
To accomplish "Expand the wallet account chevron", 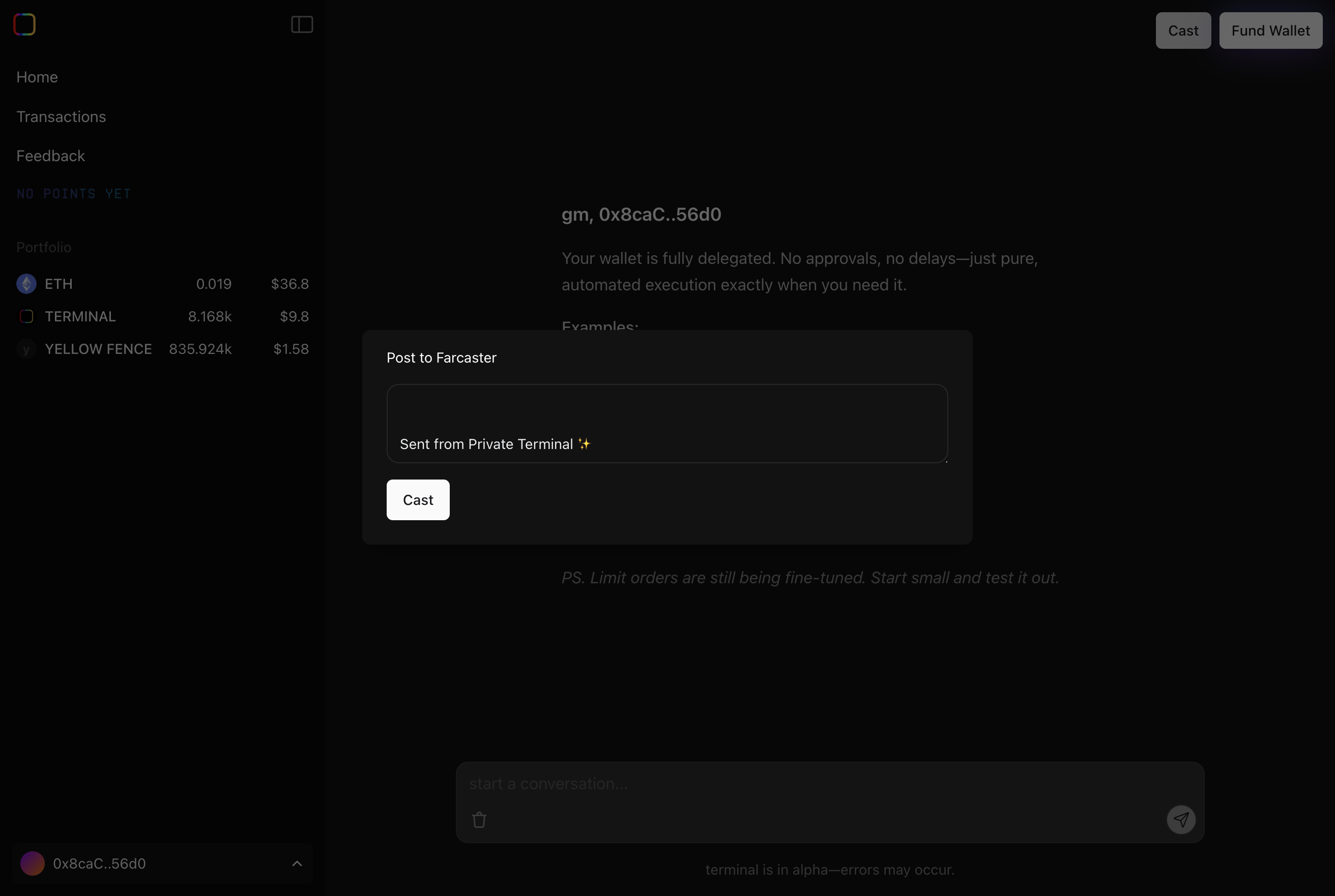I will click(297, 863).
